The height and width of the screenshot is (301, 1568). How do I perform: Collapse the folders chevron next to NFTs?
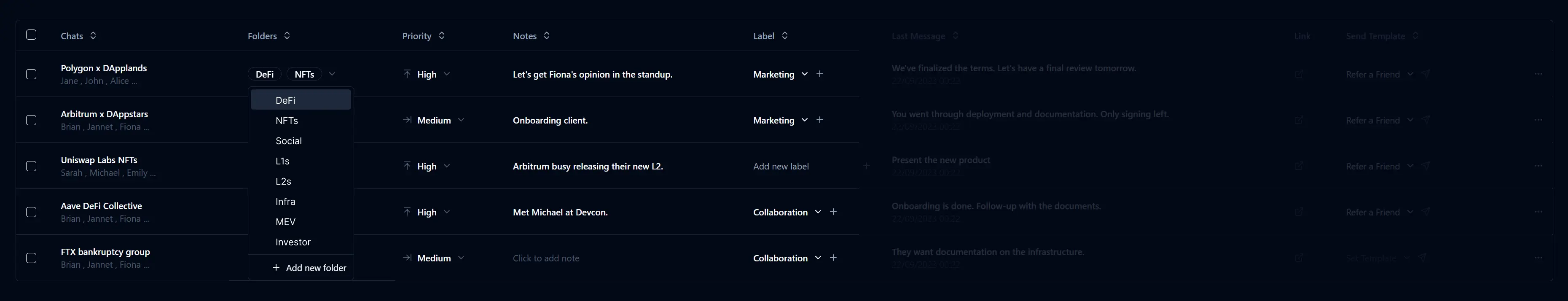pos(332,74)
